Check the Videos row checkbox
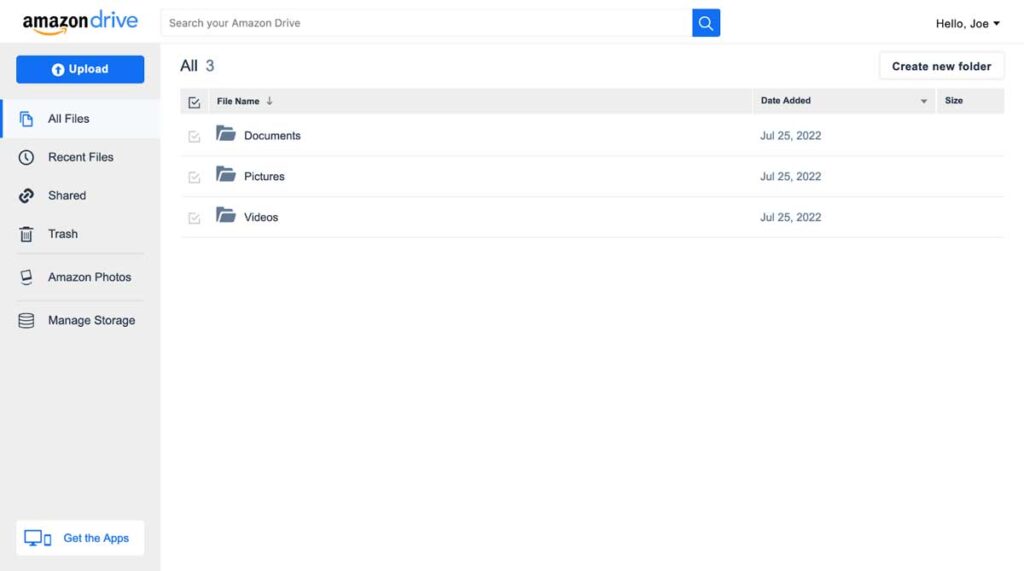Viewport: 1024px width, 571px height. click(194, 218)
